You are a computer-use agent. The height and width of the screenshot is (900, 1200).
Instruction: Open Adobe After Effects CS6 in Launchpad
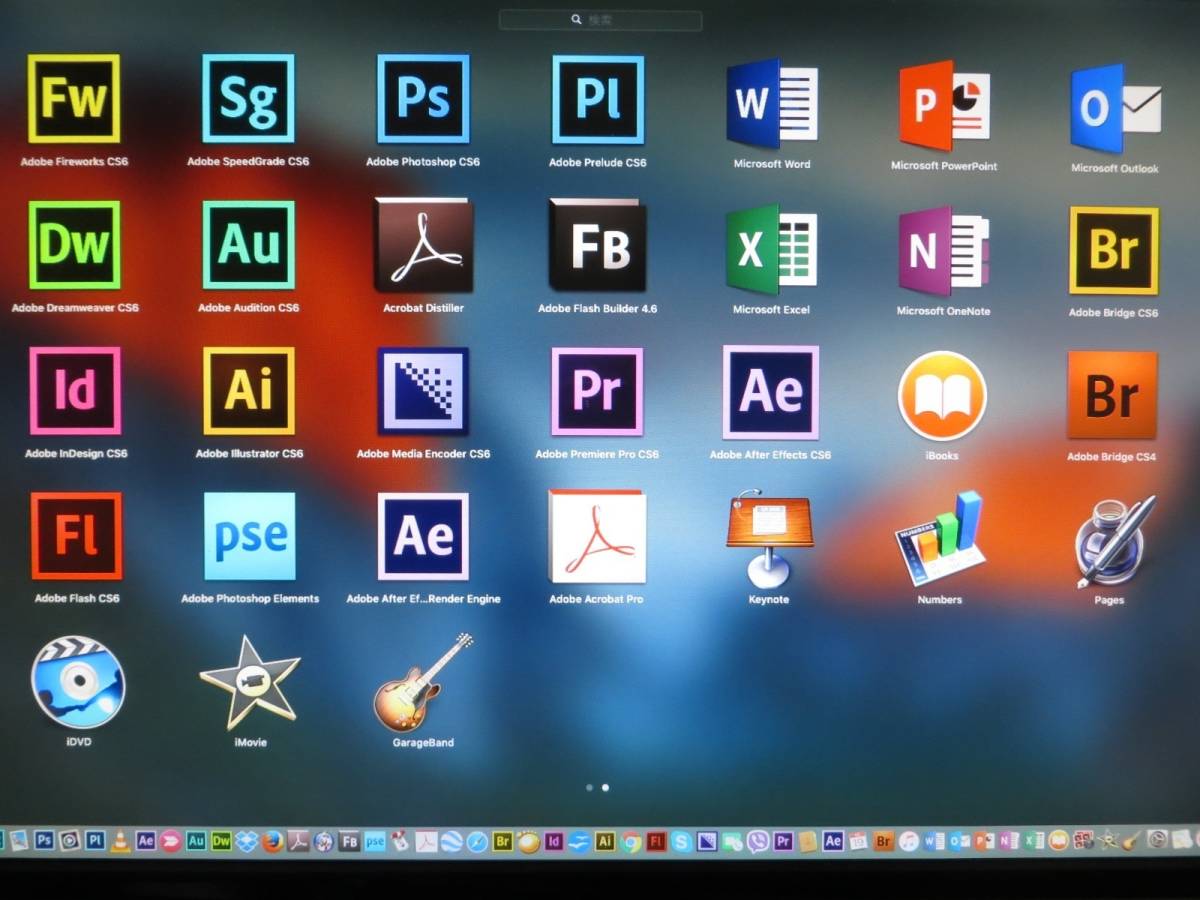[x=770, y=392]
